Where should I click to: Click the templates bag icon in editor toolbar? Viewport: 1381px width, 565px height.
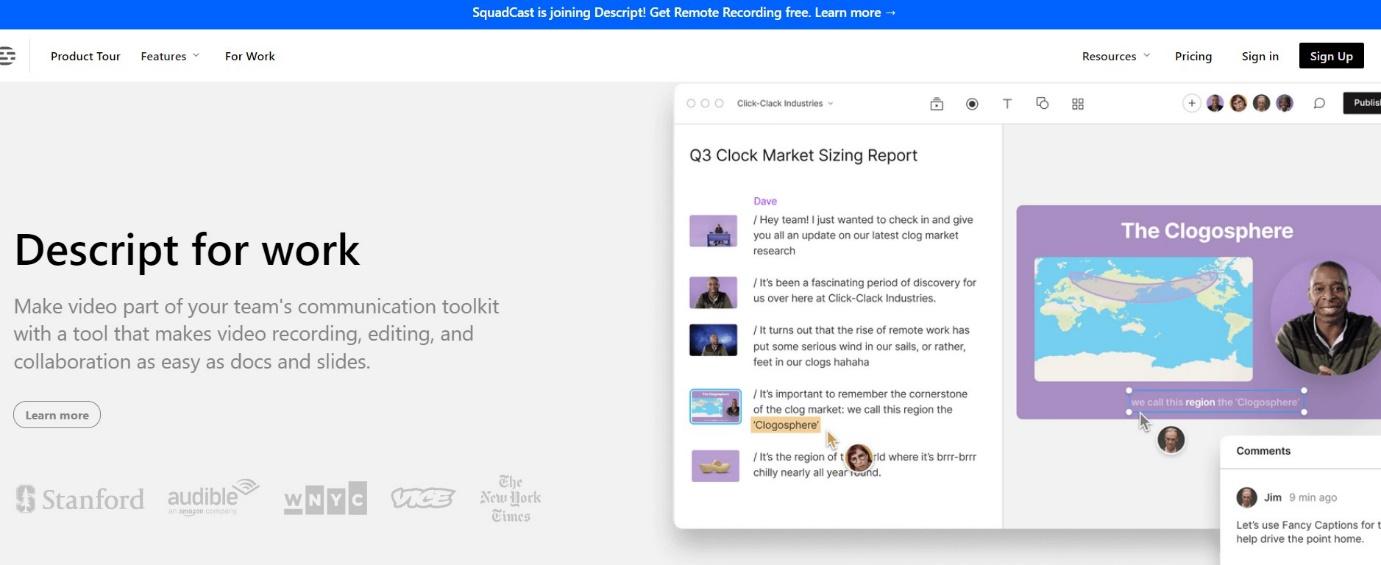tap(937, 104)
